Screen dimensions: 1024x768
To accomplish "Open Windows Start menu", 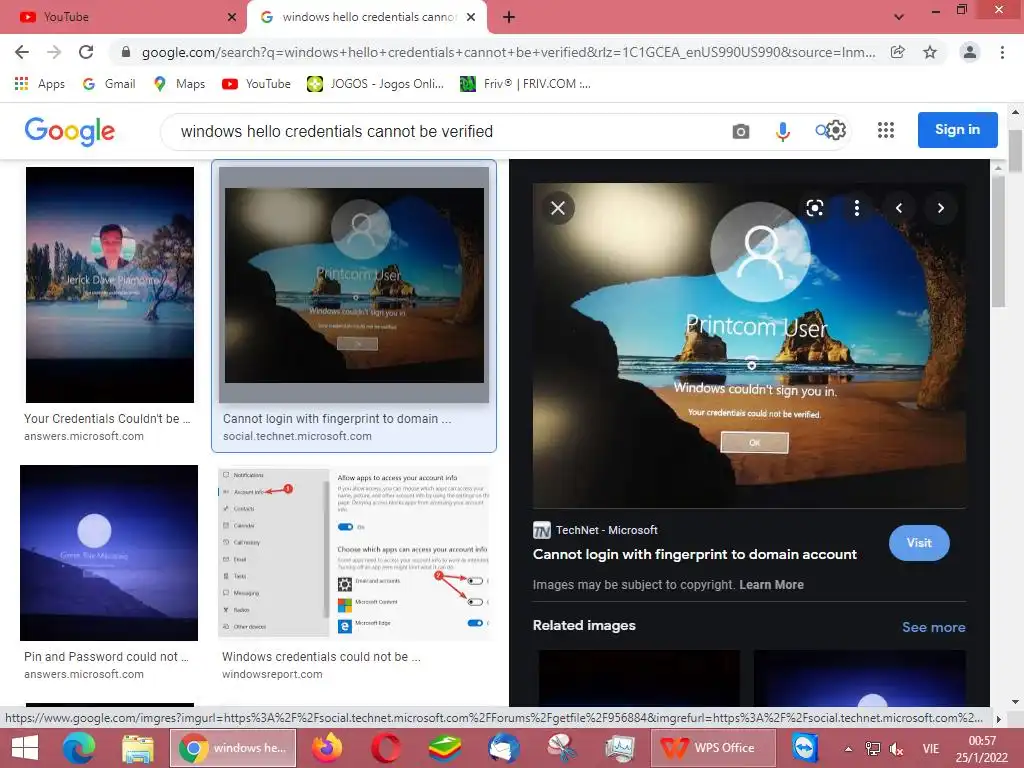I will [25, 748].
